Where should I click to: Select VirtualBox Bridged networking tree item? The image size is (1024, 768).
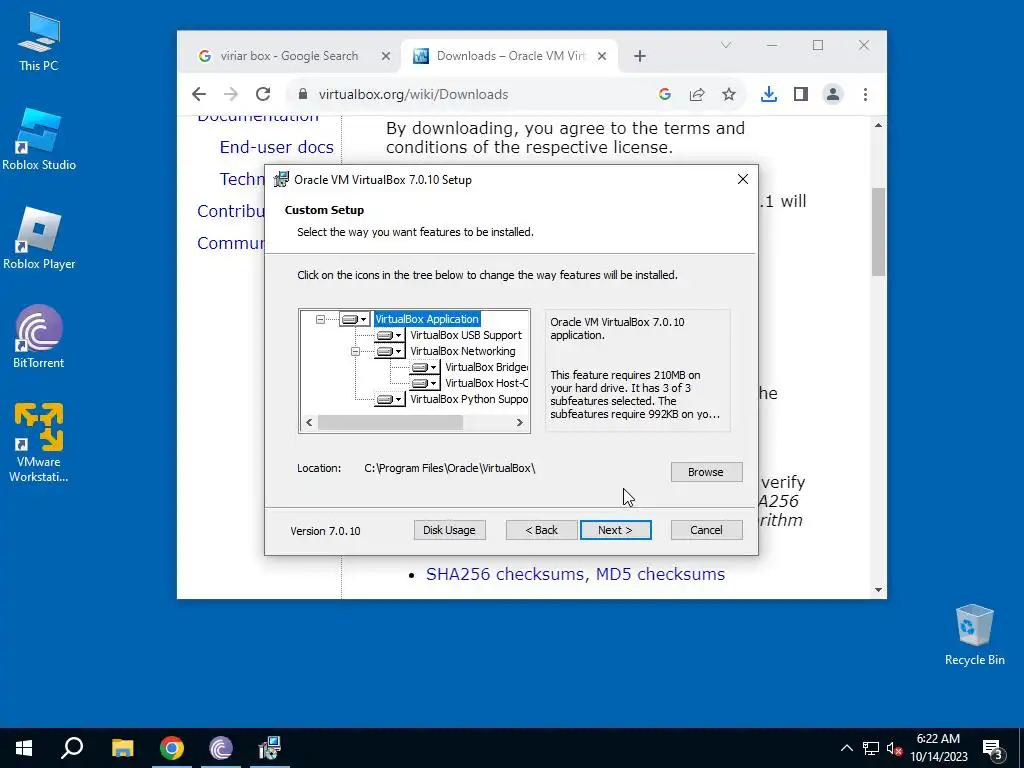click(487, 367)
